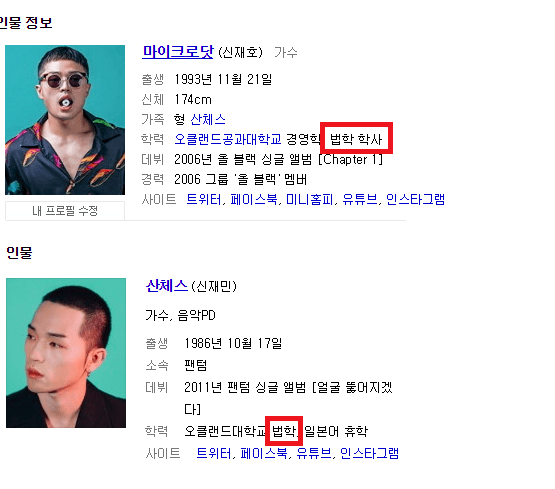Open 산체스's 인스타그램 link
555x489 pixels.
point(369,453)
